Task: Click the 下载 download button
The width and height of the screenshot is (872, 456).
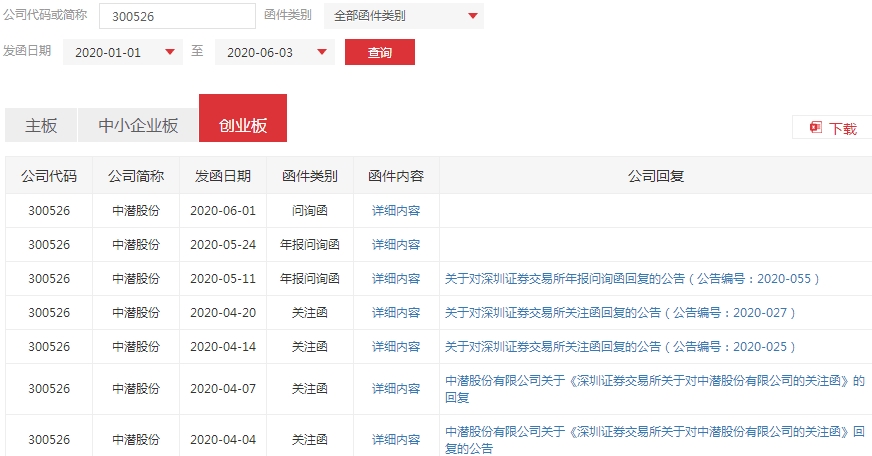Action: [x=842, y=128]
